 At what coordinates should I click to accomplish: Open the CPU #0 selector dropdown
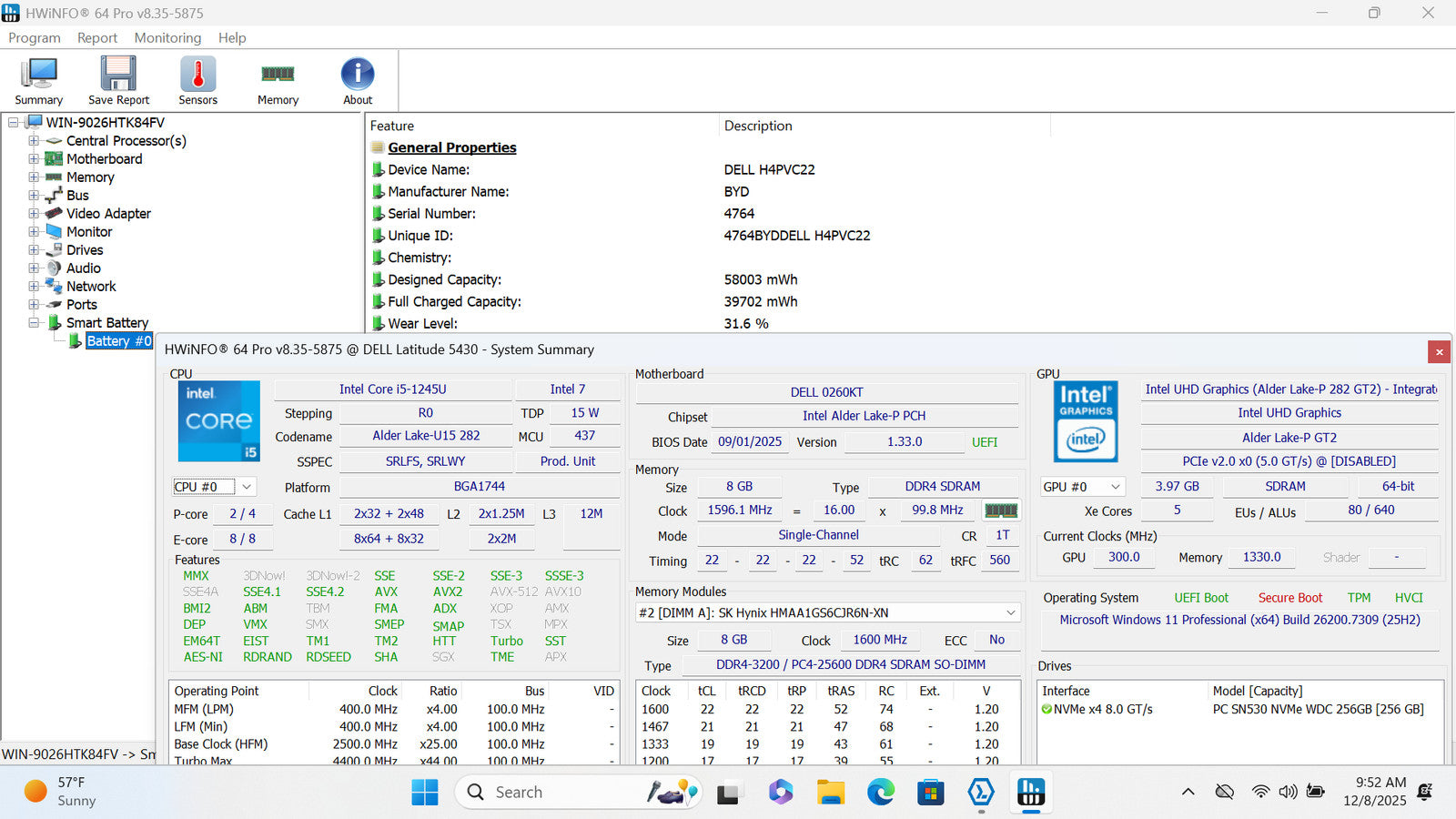click(x=246, y=487)
